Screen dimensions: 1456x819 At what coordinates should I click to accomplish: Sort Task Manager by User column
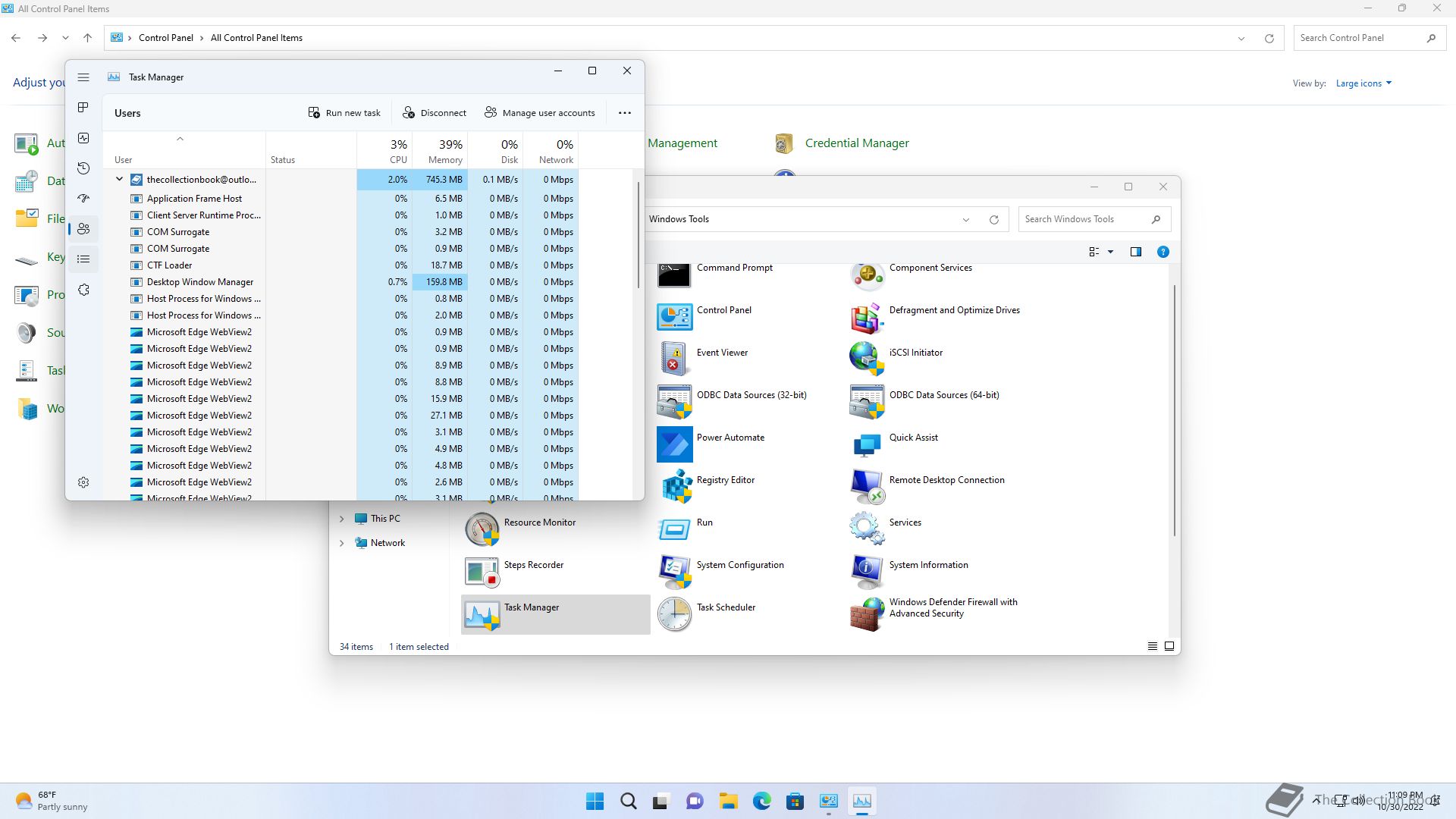coord(184,150)
